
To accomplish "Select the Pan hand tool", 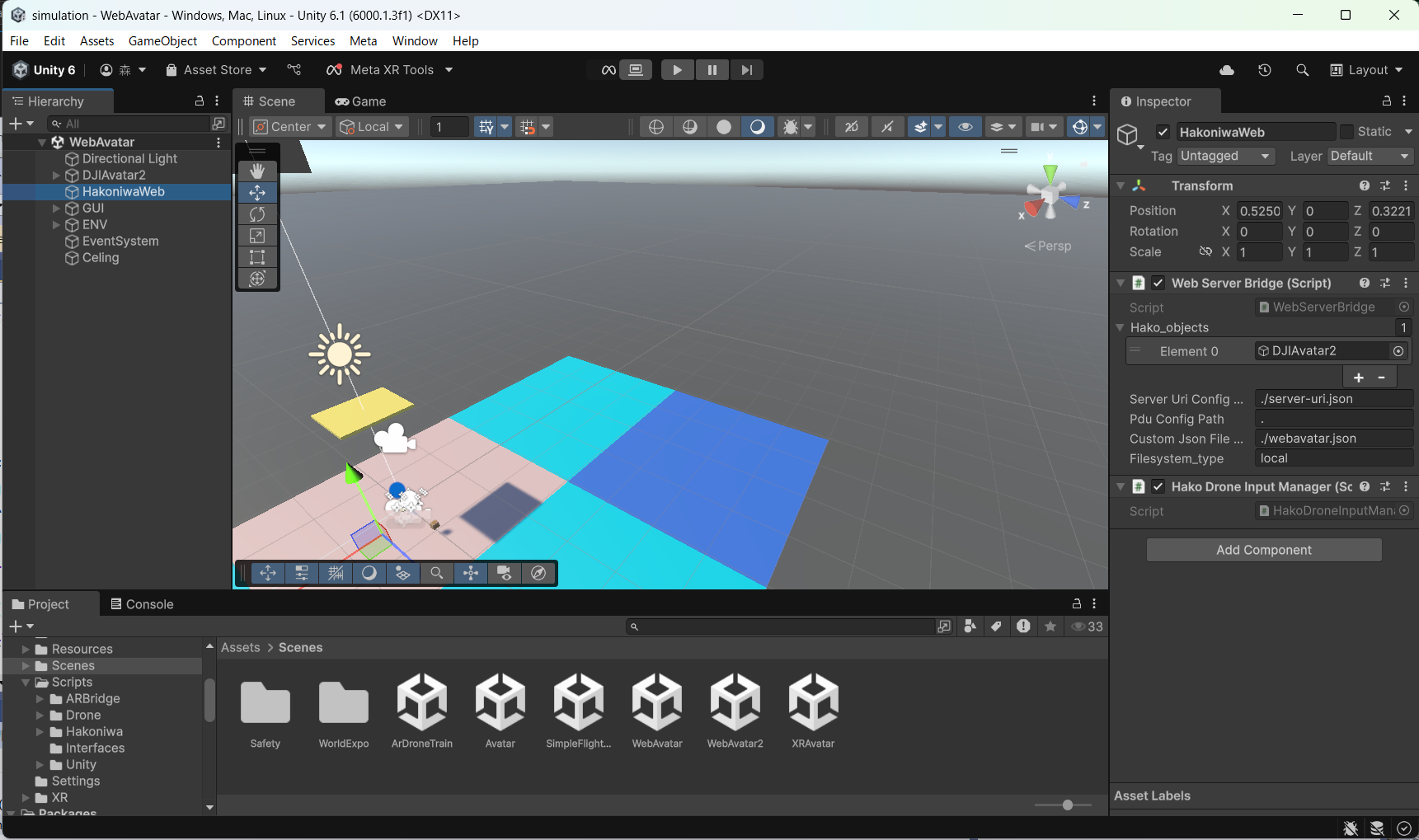I will 257,171.
